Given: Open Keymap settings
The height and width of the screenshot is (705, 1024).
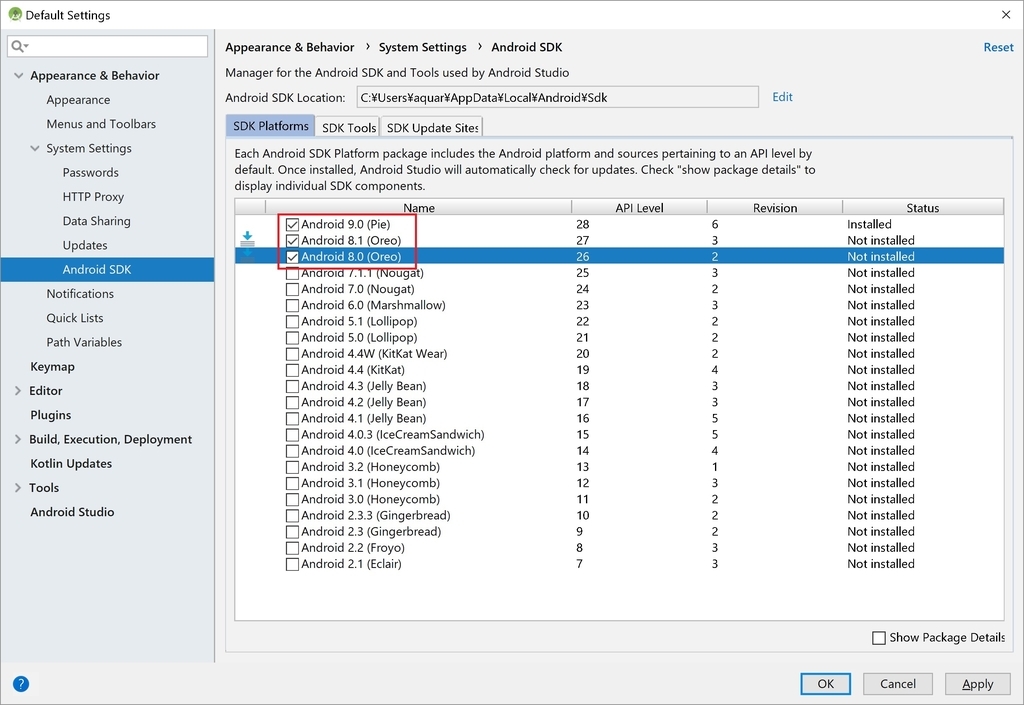Looking at the screenshot, I should [x=52, y=367].
